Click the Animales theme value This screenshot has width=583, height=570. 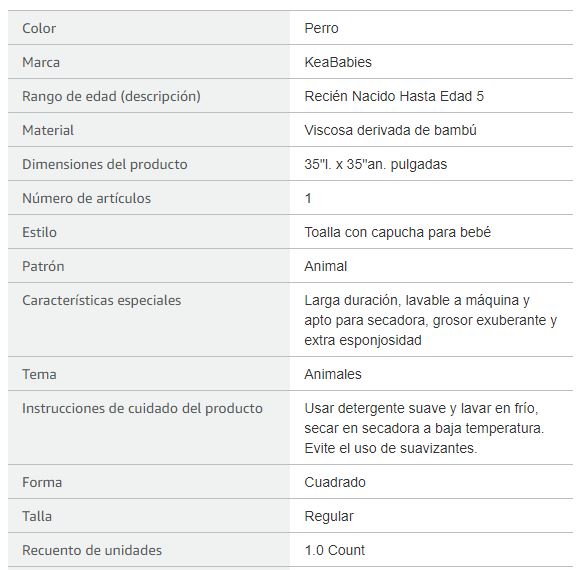coord(333,374)
